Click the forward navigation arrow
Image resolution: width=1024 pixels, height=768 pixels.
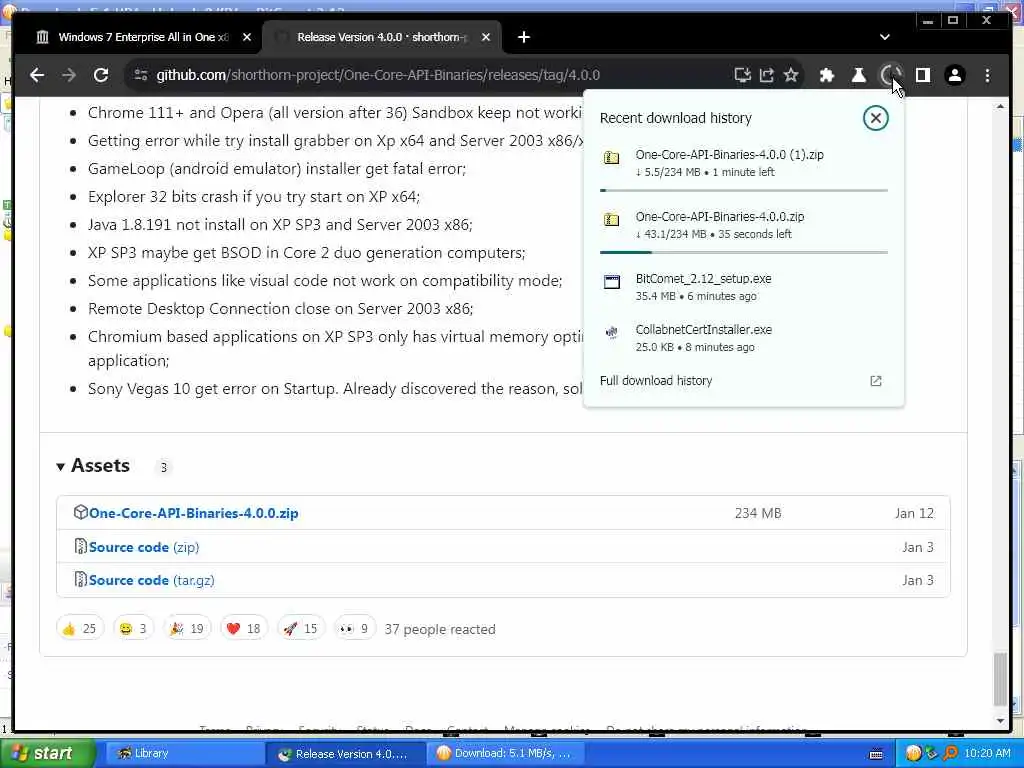(x=69, y=75)
